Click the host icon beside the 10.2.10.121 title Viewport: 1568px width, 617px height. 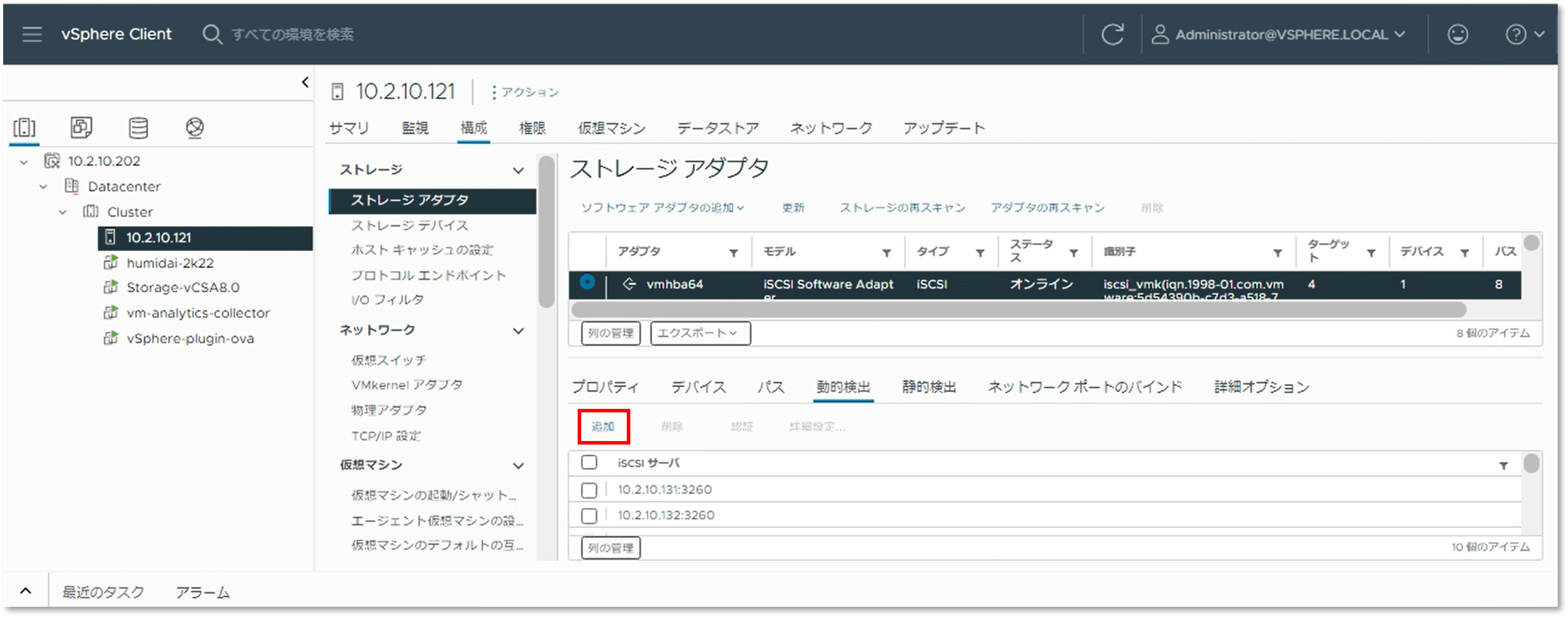[x=337, y=92]
